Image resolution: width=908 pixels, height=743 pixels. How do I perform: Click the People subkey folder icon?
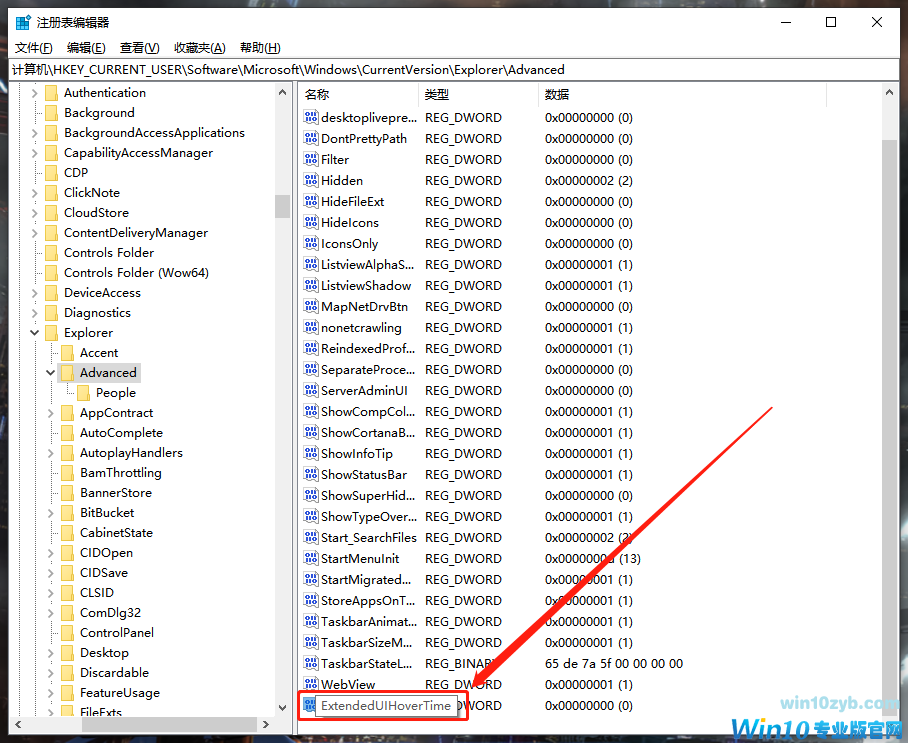pos(83,393)
